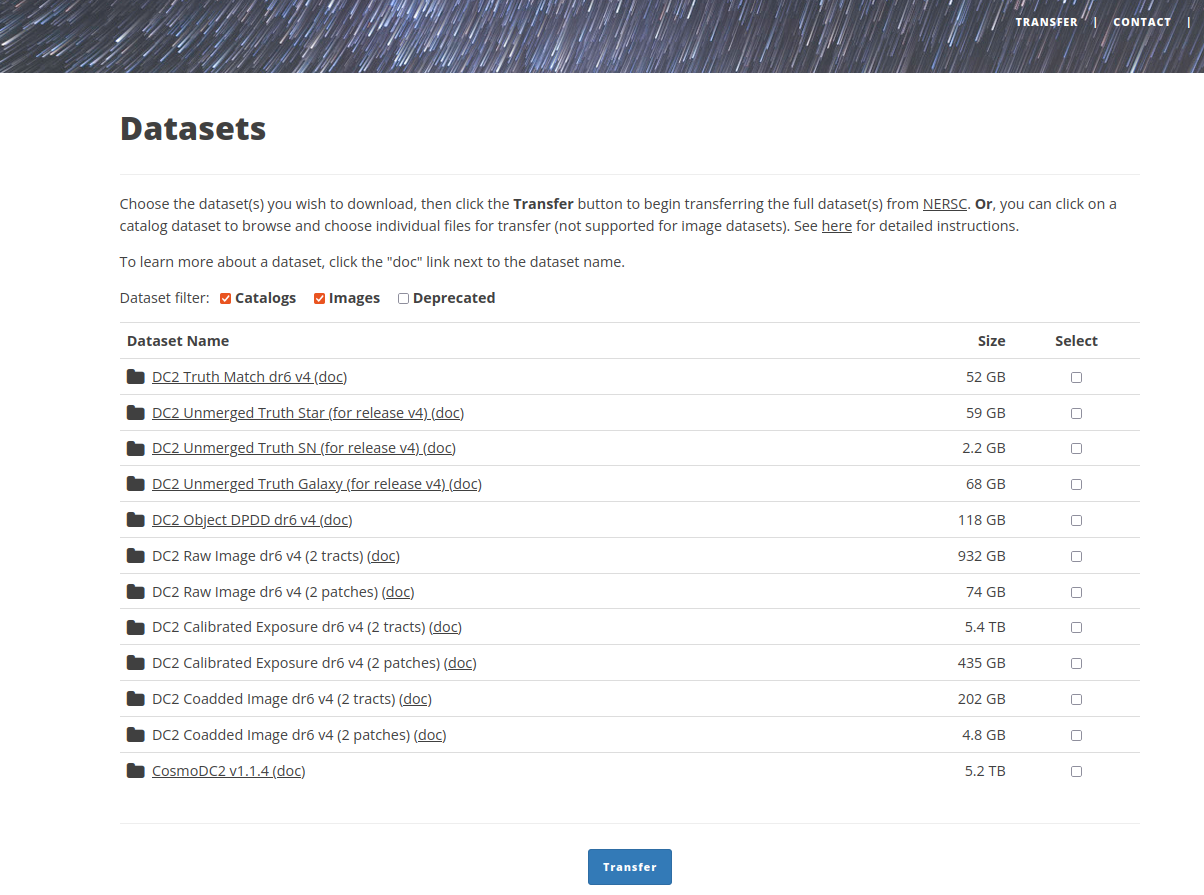Tick checkbox for DC2 Object DPDD 118 GB
1204x895 pixels.
[x=1076, y=520]
